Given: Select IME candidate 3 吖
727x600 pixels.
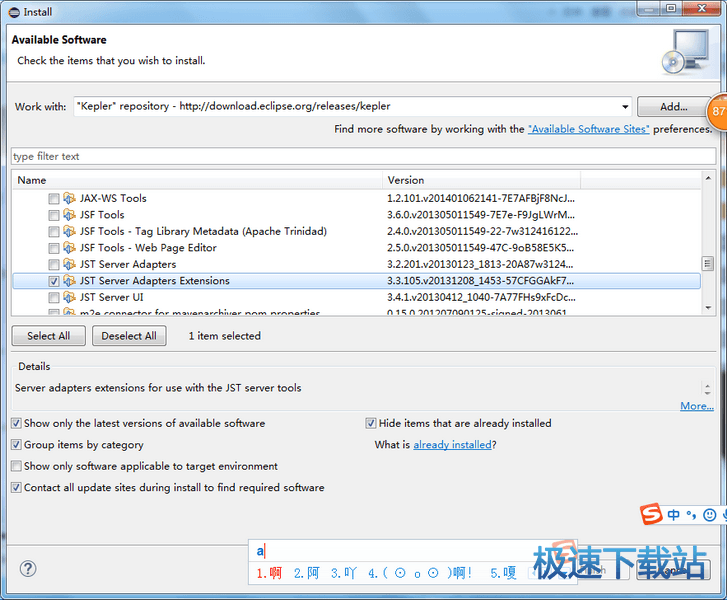Looking at the screenshot, I should 344,573.
